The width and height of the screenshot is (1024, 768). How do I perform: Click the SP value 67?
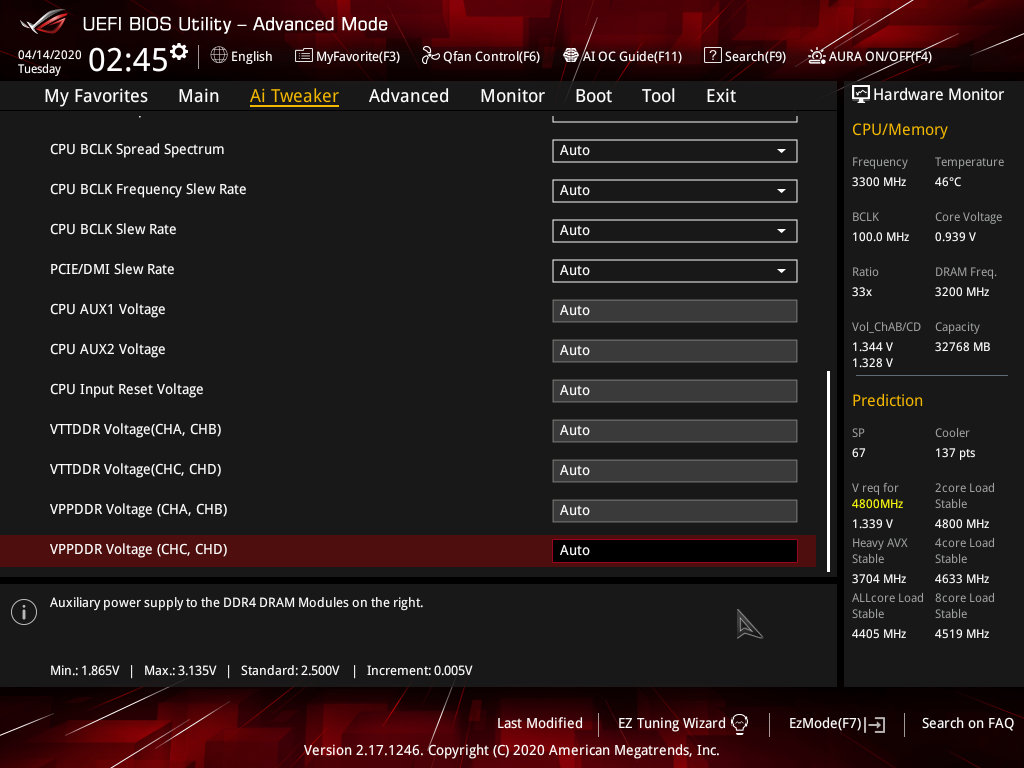click(859, 453)
